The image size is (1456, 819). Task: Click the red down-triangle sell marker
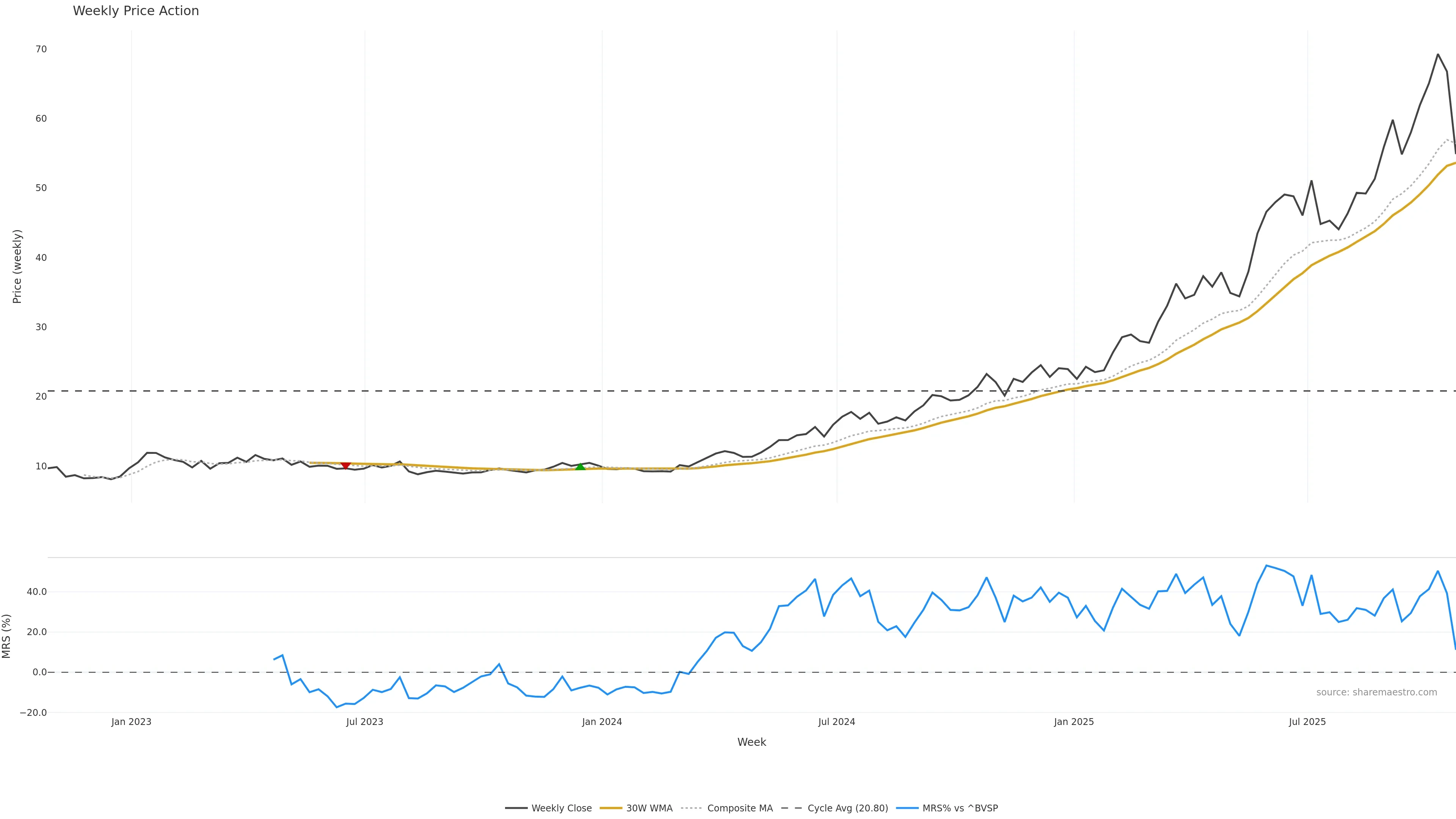point(345,466)
